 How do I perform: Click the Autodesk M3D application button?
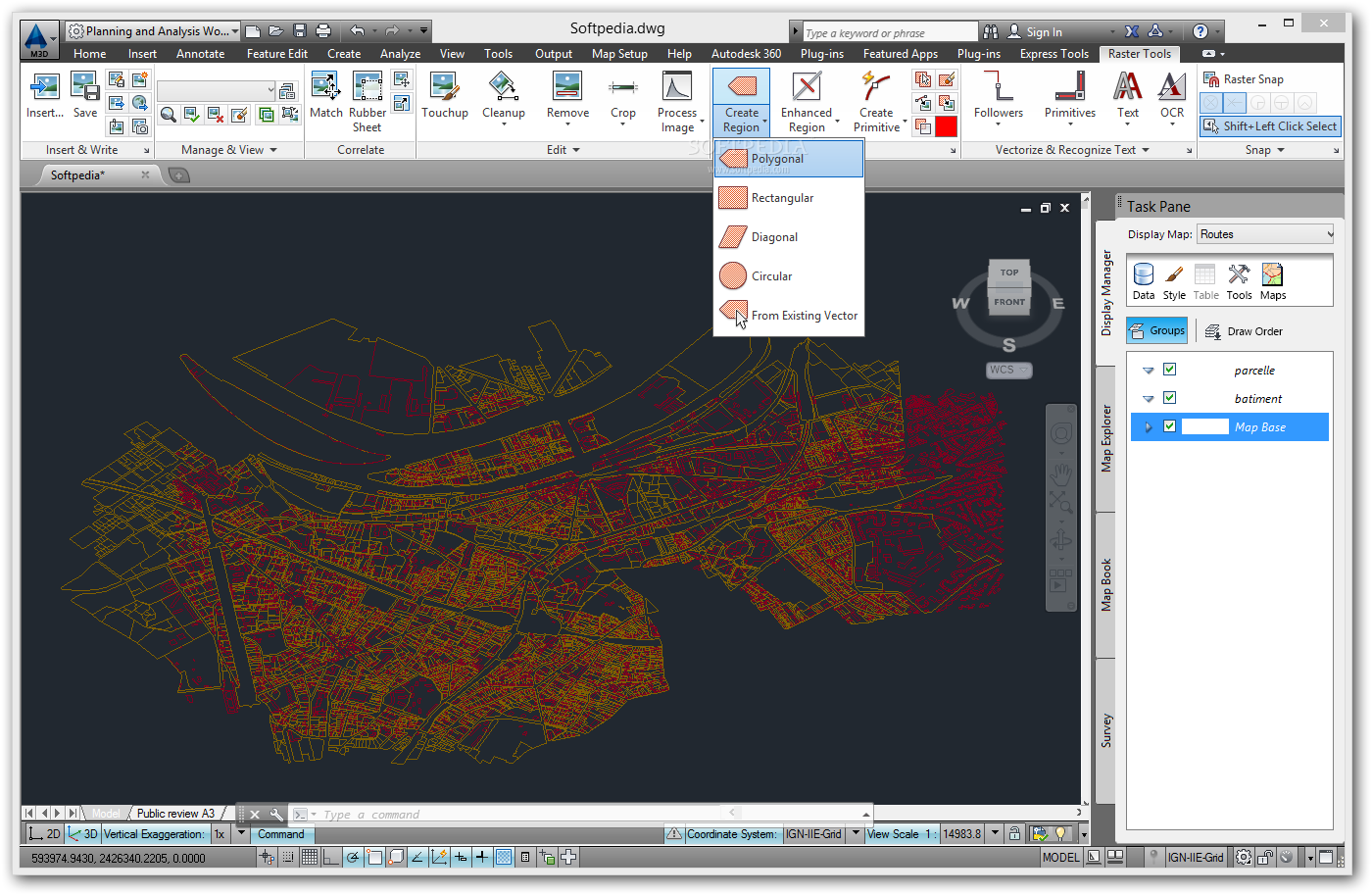pyautogui.click(x=38, y=38)
